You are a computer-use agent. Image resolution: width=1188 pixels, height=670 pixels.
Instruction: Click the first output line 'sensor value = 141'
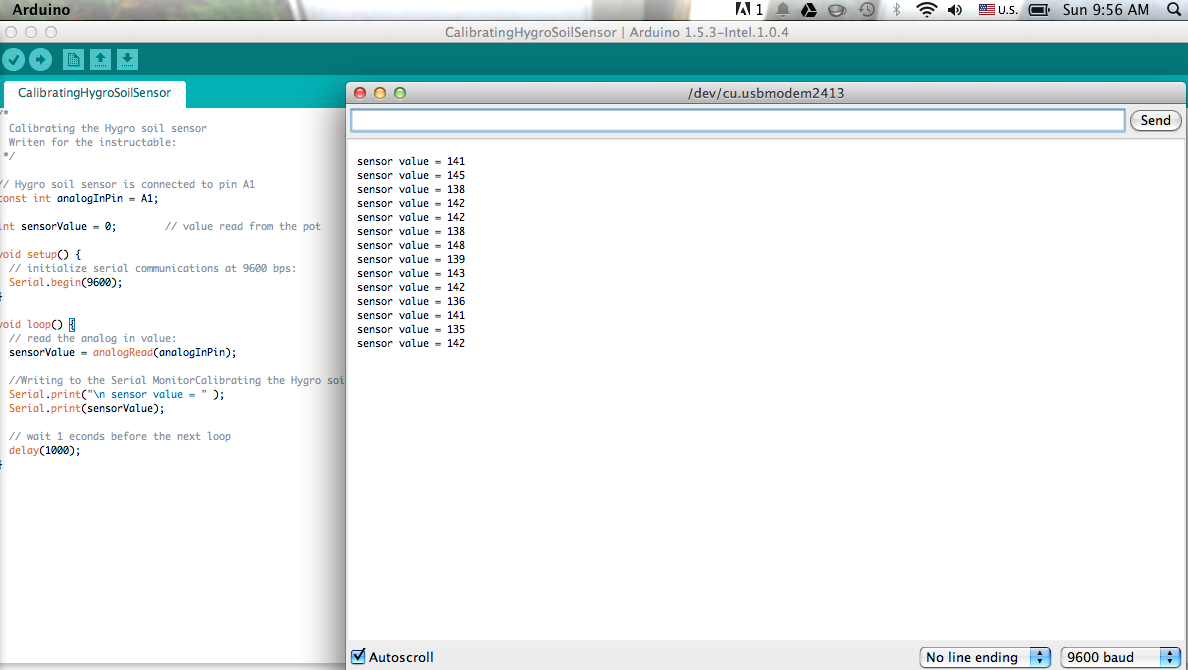pyautogui.click(x=411, y=161)
